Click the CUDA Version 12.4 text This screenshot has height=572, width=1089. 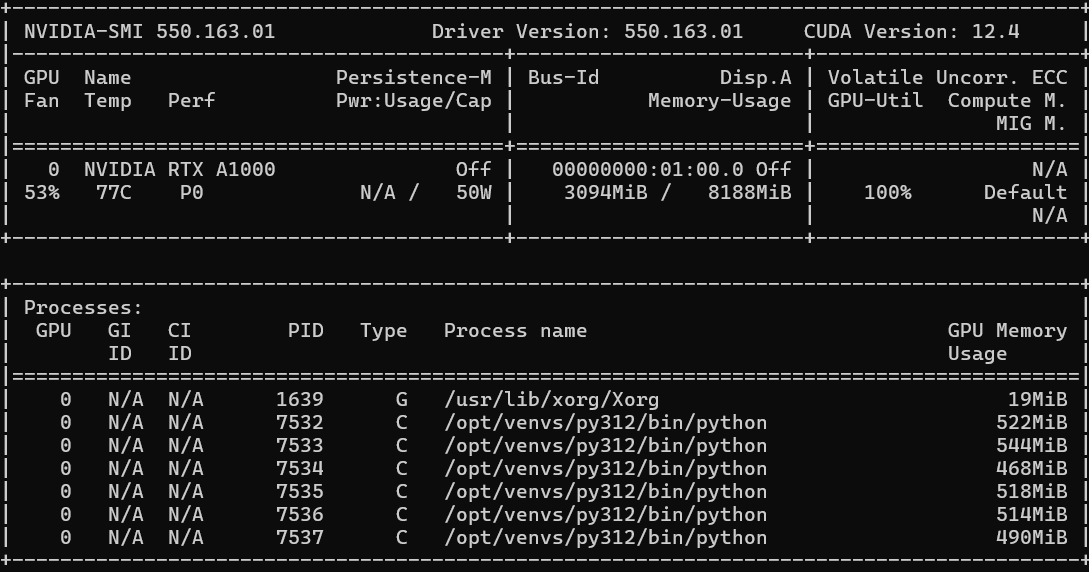(x=911, y=31)
